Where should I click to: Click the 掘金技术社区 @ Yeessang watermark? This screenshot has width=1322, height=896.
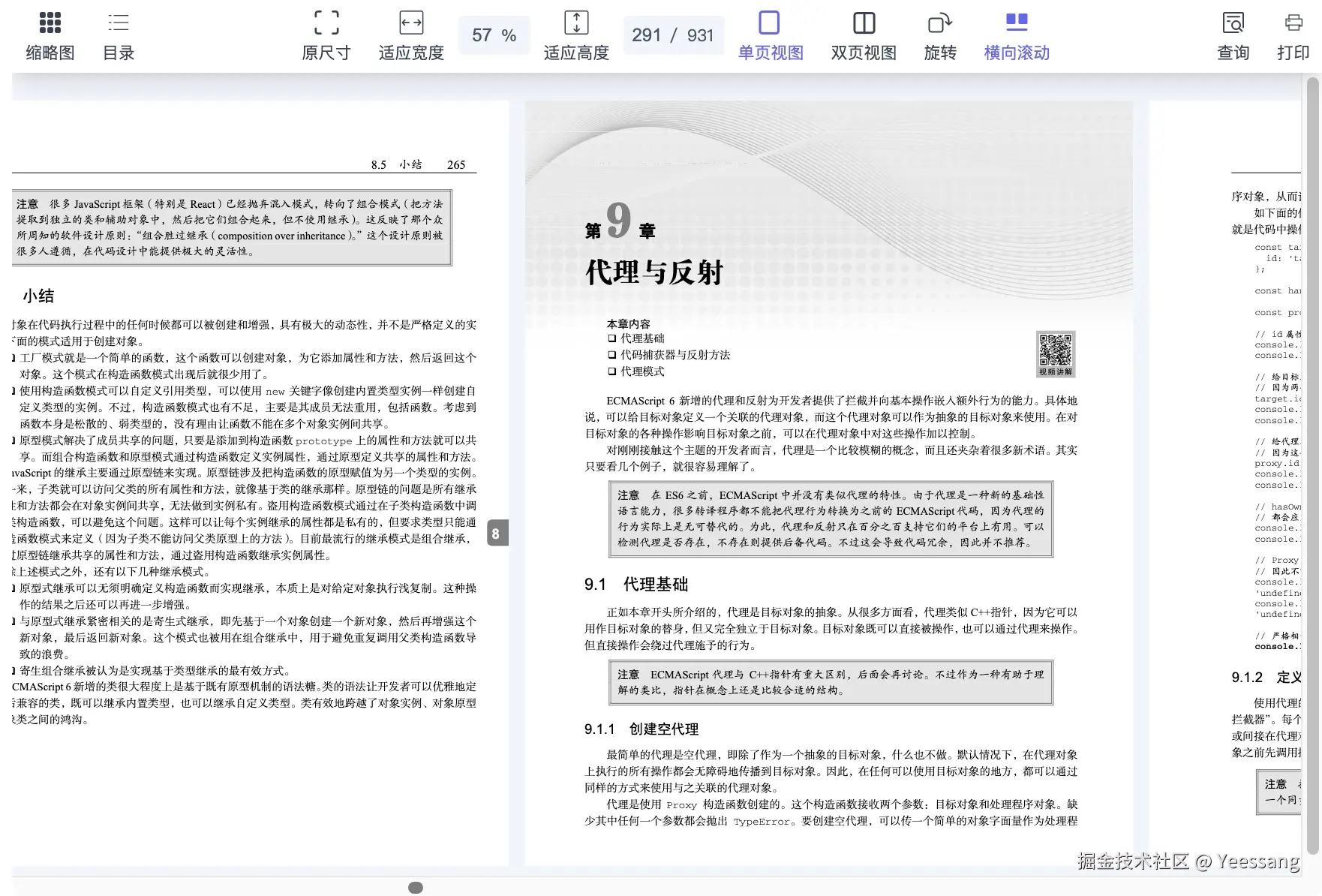tap(1188, 861)
